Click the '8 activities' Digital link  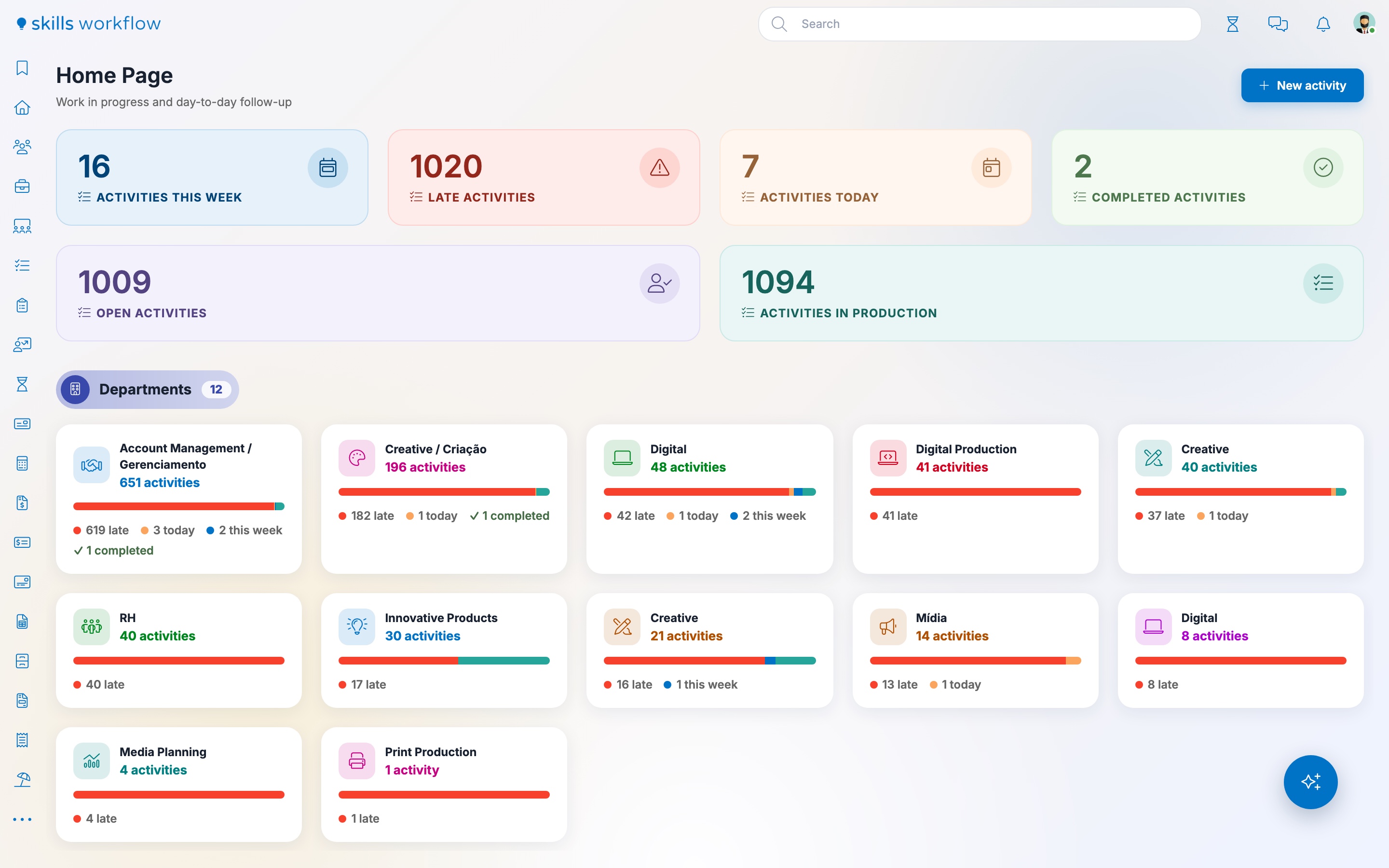pos(1214,636)
